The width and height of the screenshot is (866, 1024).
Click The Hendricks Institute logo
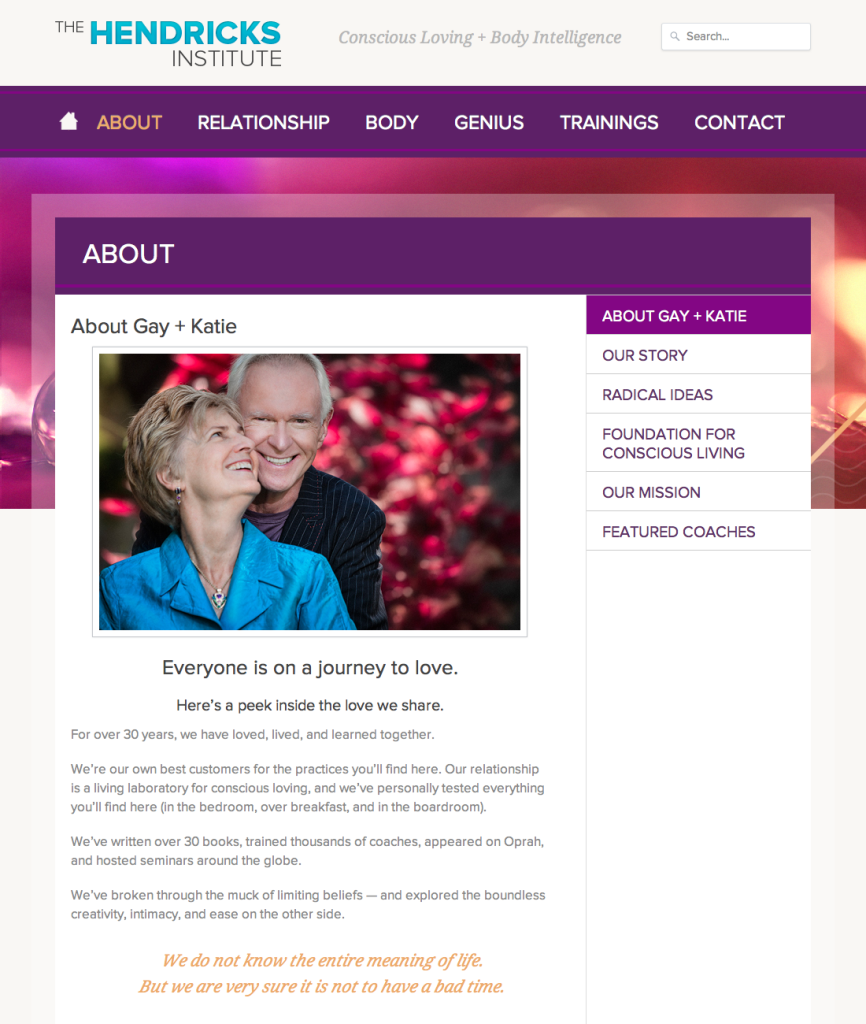pos(168,43)
